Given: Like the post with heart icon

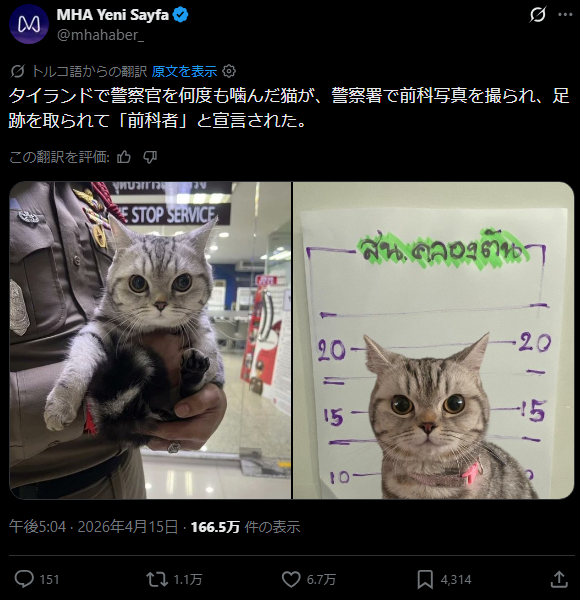Looking at the screenshot, I should pyautogui.click(x=291, y=579).
